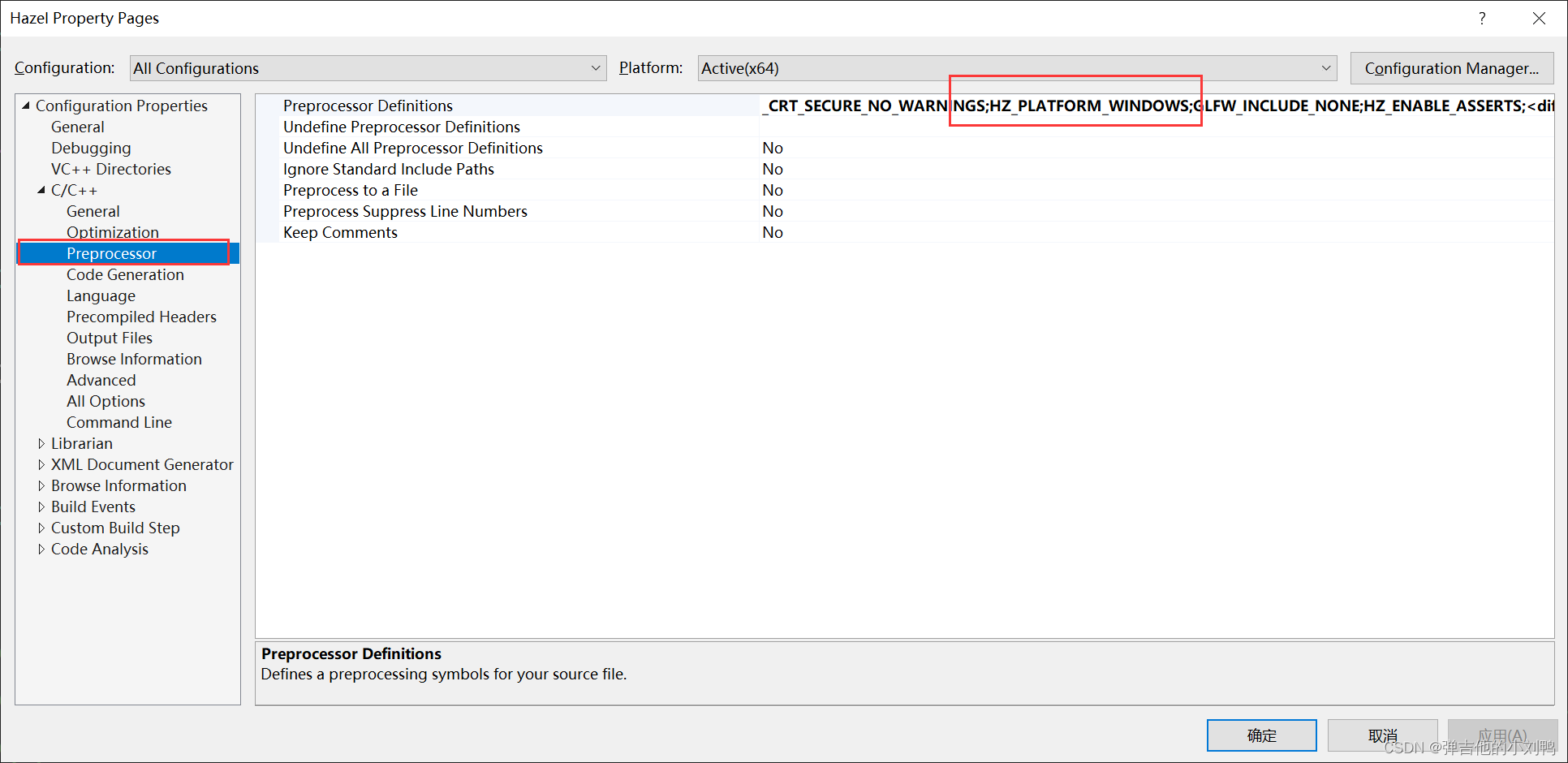The height and width of the screenshot is (763, 1568).
Task: Open the Command Line page
Action: pyautogui.click(x=119, y=422)
